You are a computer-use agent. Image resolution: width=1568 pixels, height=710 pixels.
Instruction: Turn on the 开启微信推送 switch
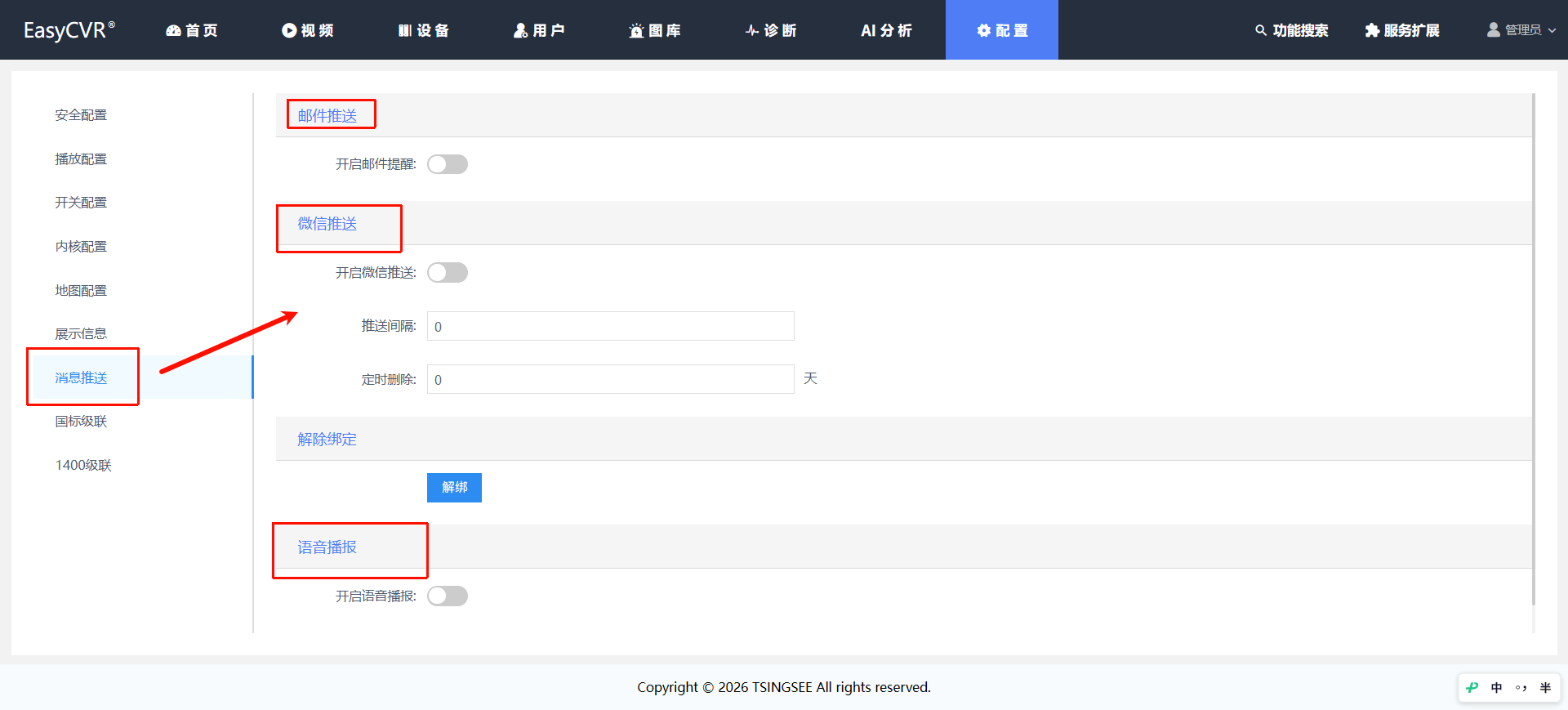coord(448,272)
